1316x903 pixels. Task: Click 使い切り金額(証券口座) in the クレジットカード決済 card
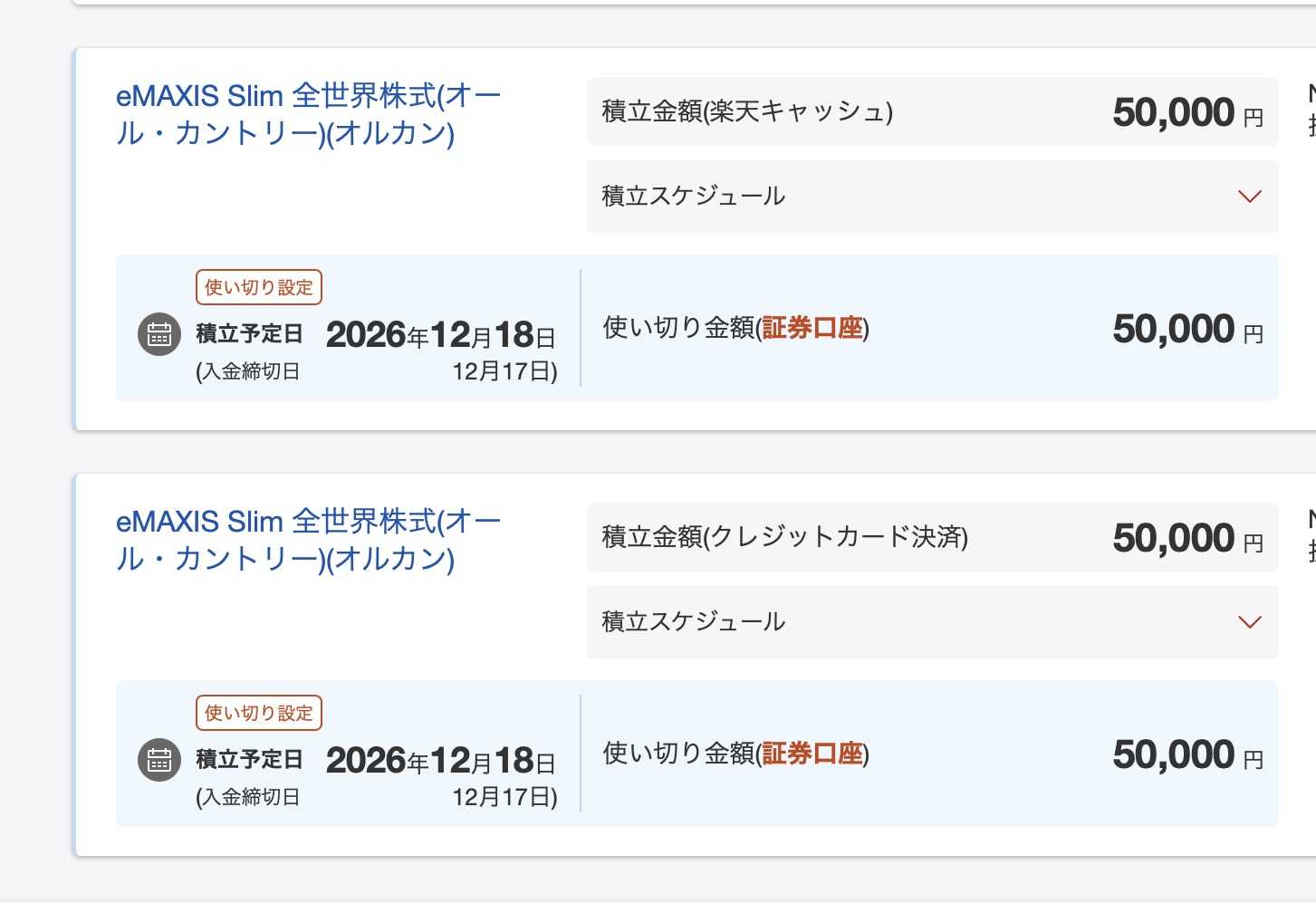pos(735,754)
